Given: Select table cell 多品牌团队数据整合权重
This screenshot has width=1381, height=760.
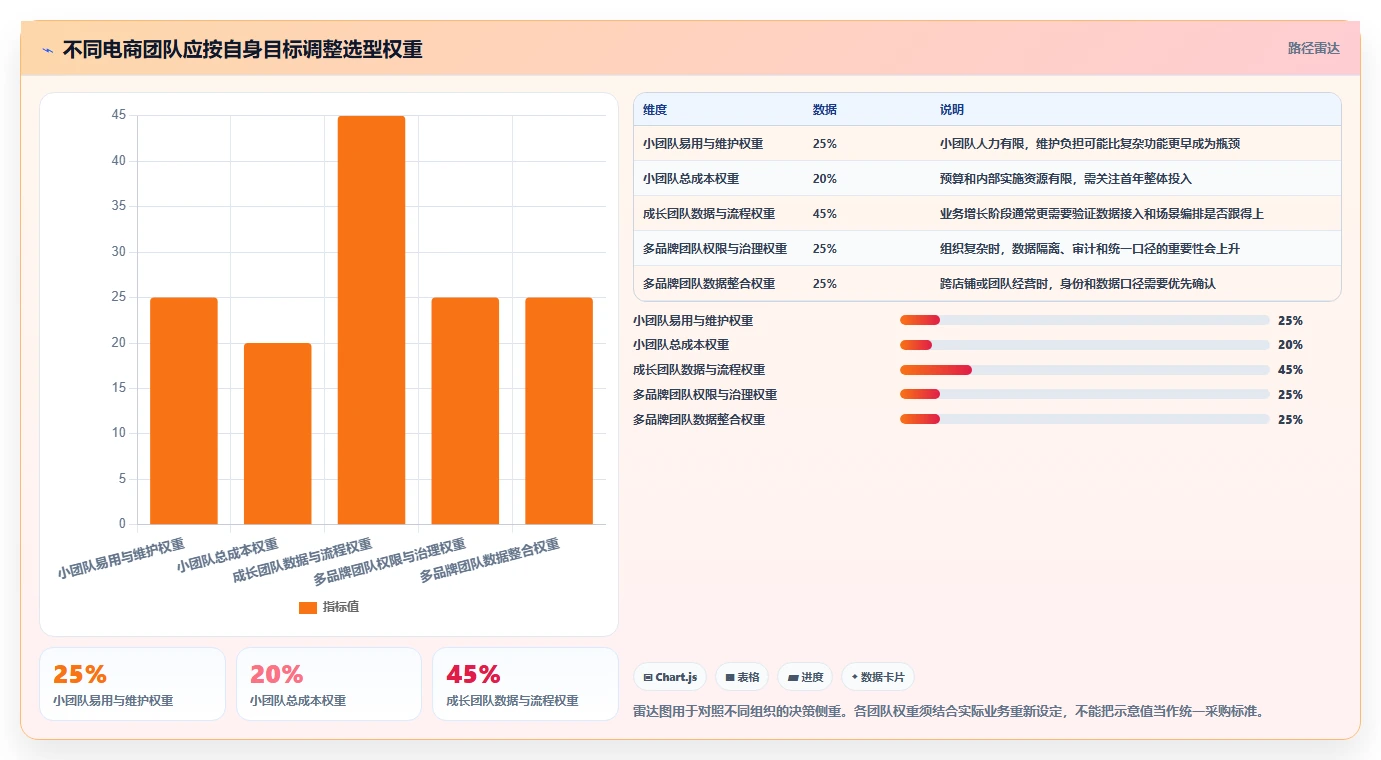Looking at the screenshot, I should coord(709,284).
